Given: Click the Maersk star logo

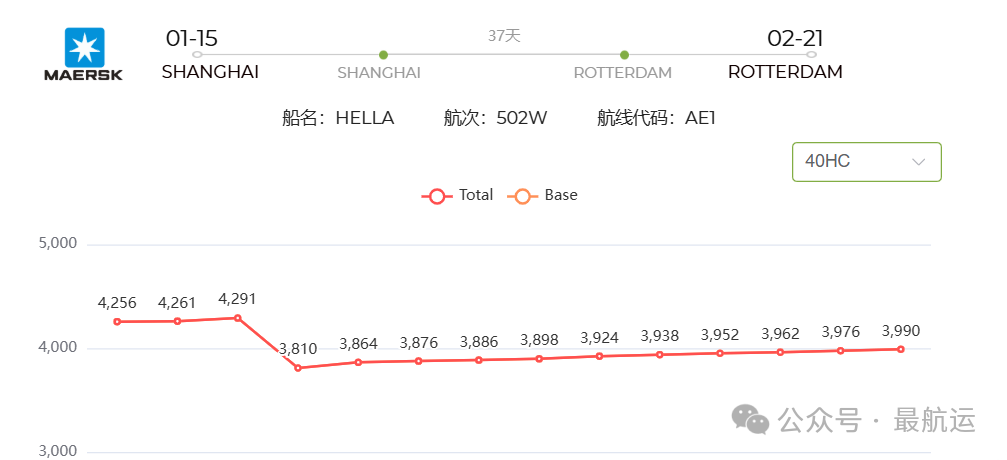Looking at the screenshot, I should [83, 46].
